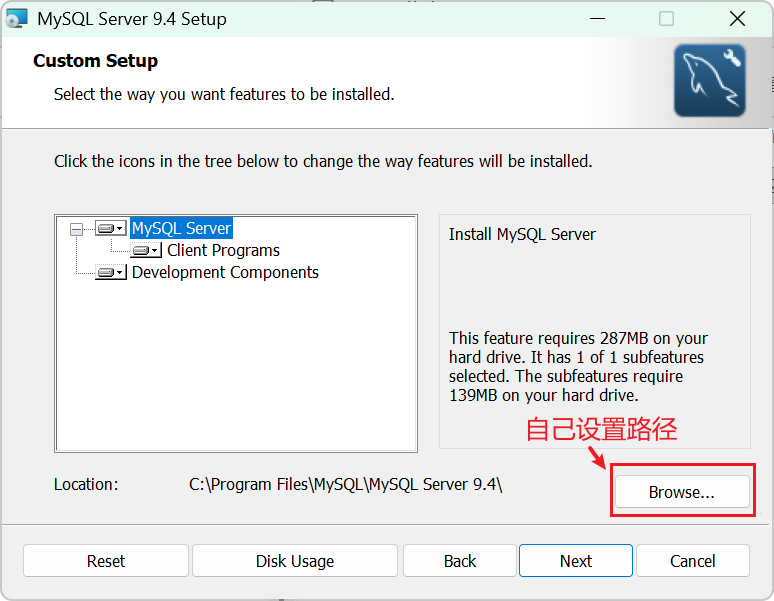Click the MySQL dolphin logo image
774x601 pixels.
pyautogui.click(x=710, y=80)
